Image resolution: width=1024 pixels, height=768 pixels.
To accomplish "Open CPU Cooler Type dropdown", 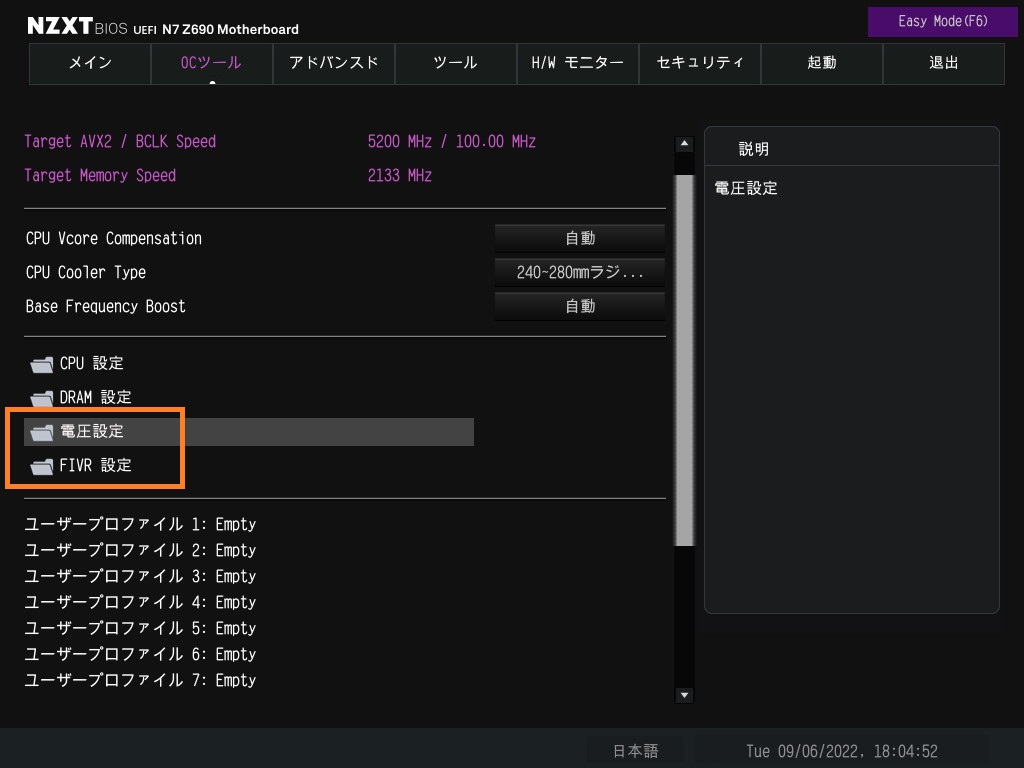I will pos(579,272).
